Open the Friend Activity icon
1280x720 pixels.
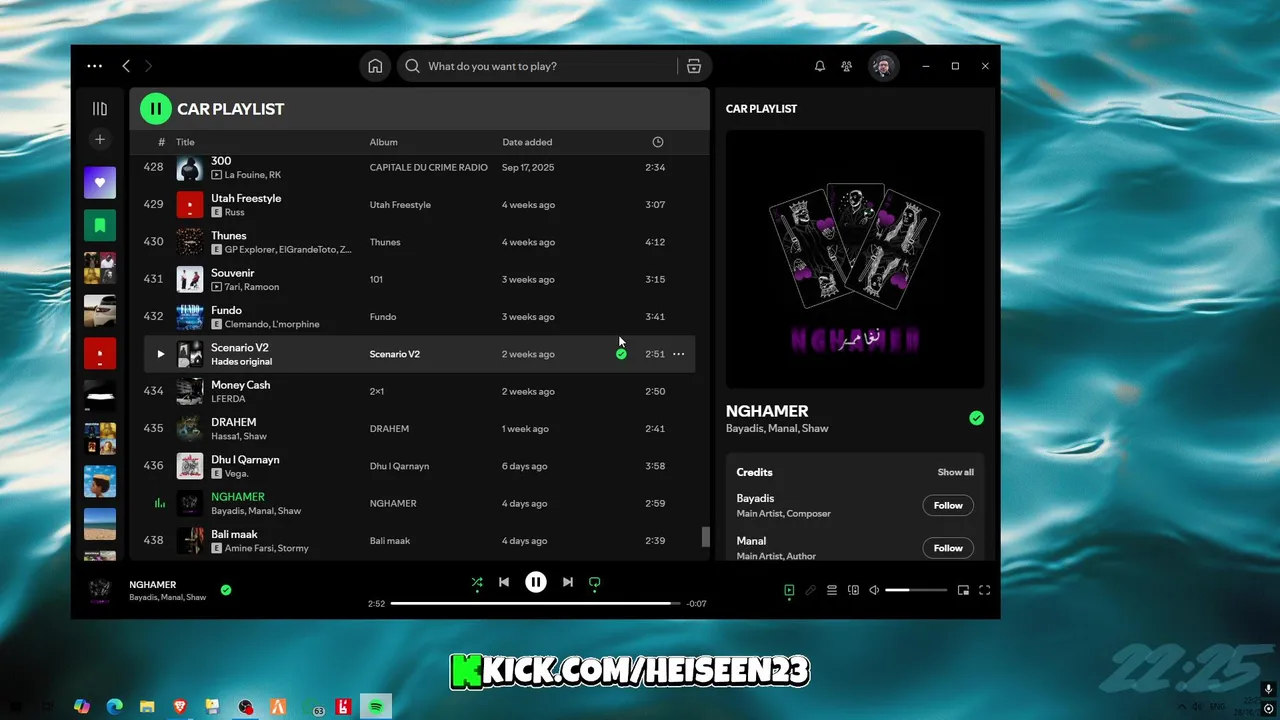847,66
